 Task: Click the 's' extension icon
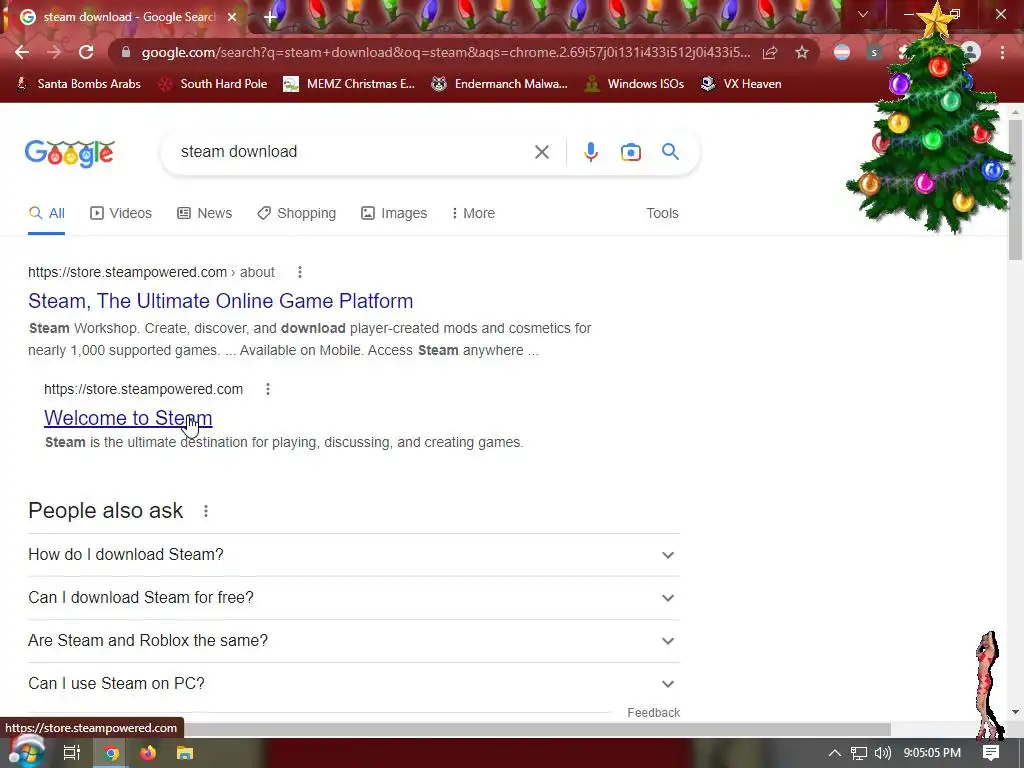(x=874, y=52)
